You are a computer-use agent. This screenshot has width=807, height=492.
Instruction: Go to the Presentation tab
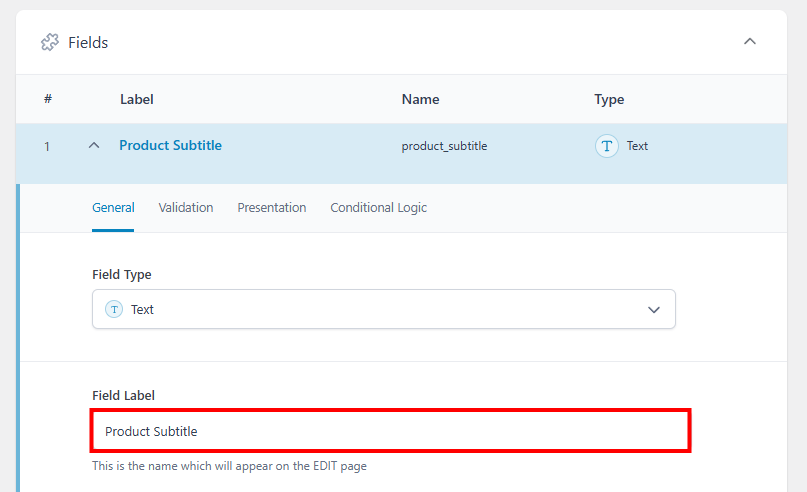point(272,208)
